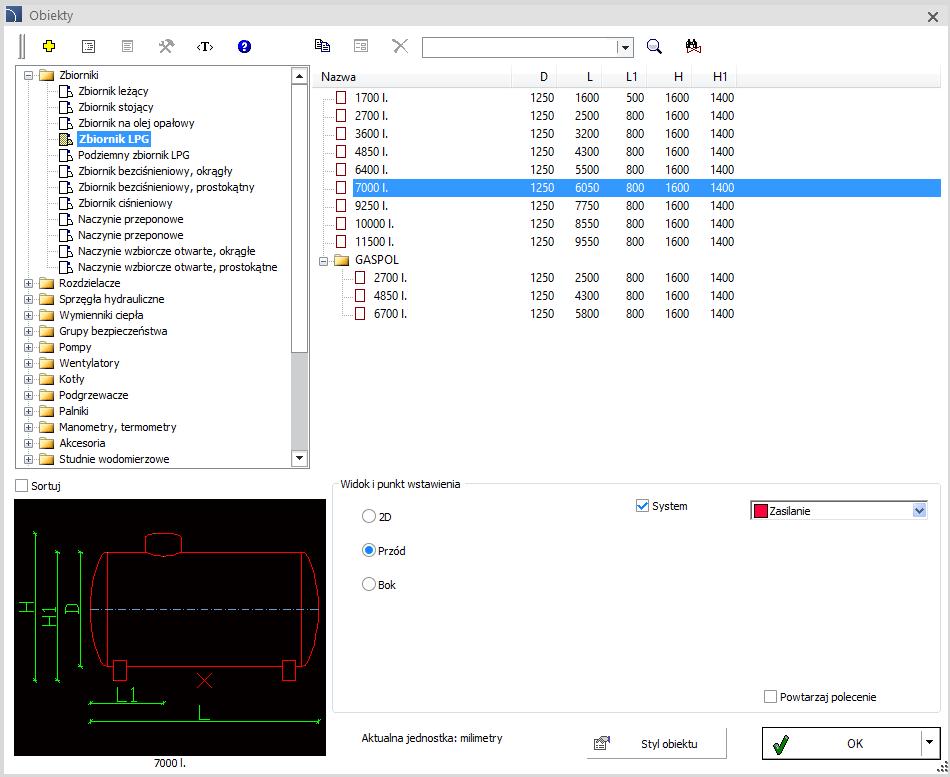The width and height of the screenshot is (950, 777).
Task: Select 'Naczynie wzbiorcze otwarte, prostokątne' tree item
Action: coord(178,267)
